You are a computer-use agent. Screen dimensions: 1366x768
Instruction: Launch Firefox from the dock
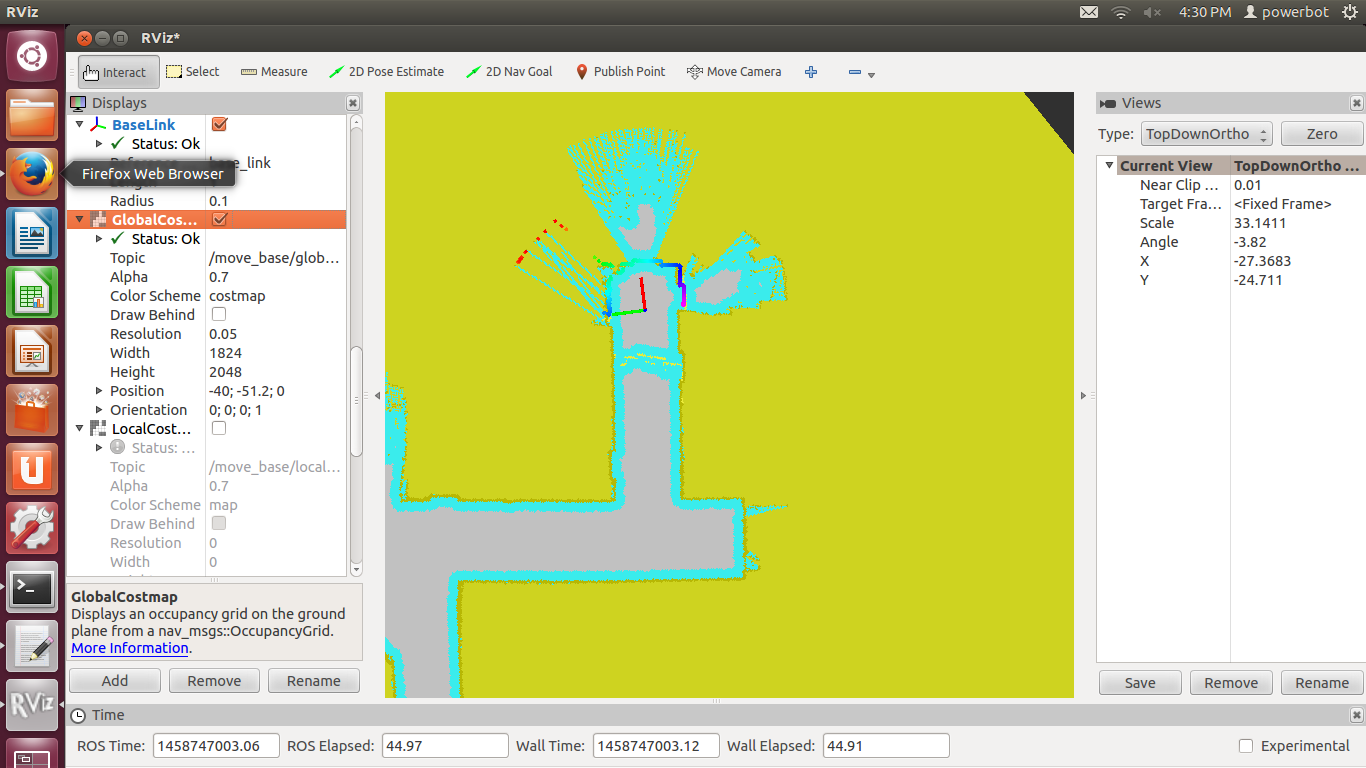[32, 174]
